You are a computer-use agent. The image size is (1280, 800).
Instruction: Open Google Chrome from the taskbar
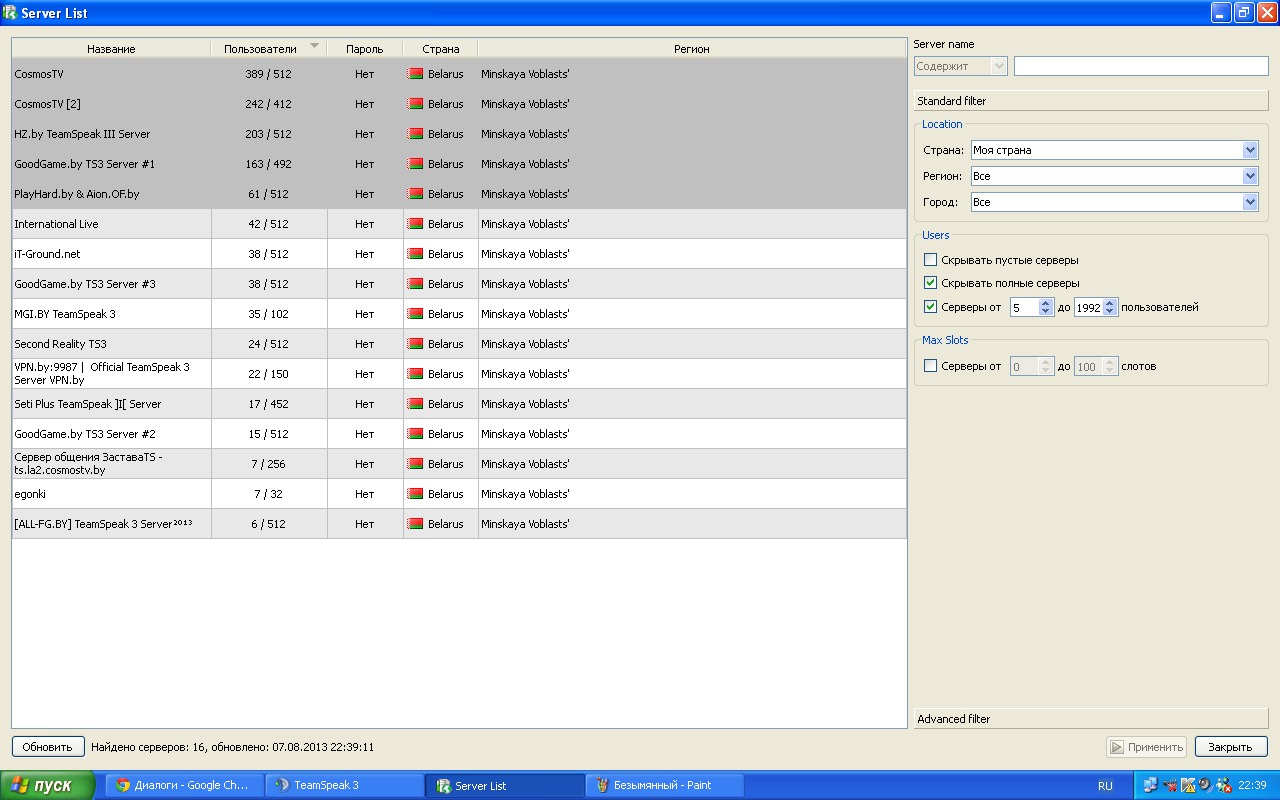click(184, 786)
